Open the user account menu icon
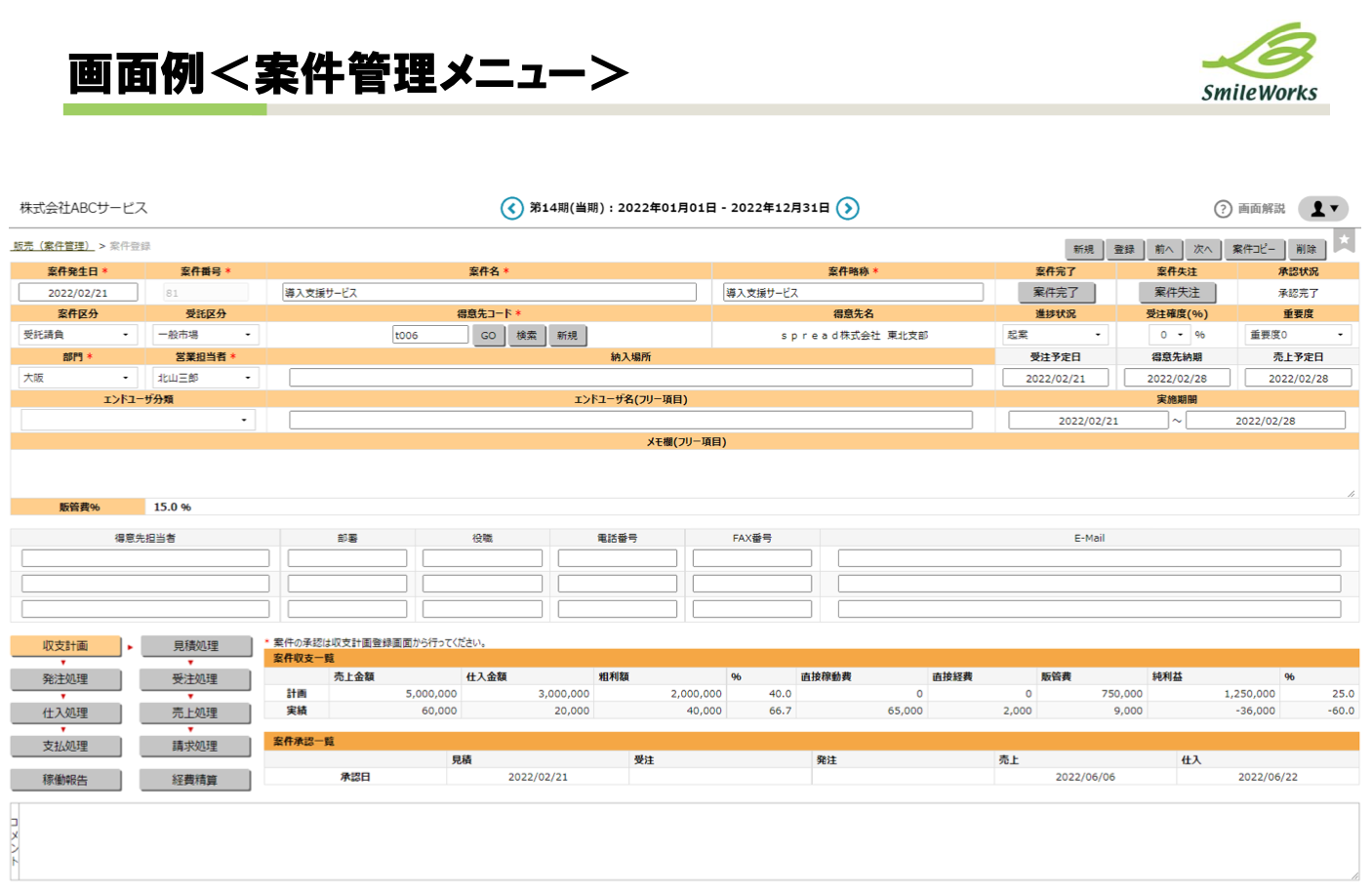 (1323, 209)
